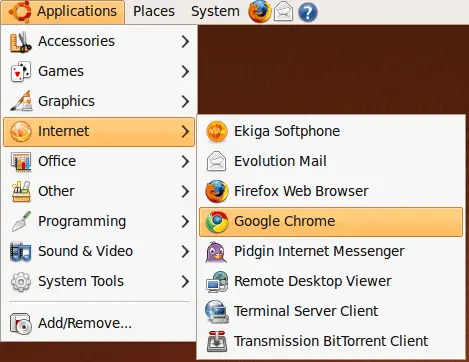Select Ekiga Softphone entry
The image size is (469, 362).
point(331,131)
